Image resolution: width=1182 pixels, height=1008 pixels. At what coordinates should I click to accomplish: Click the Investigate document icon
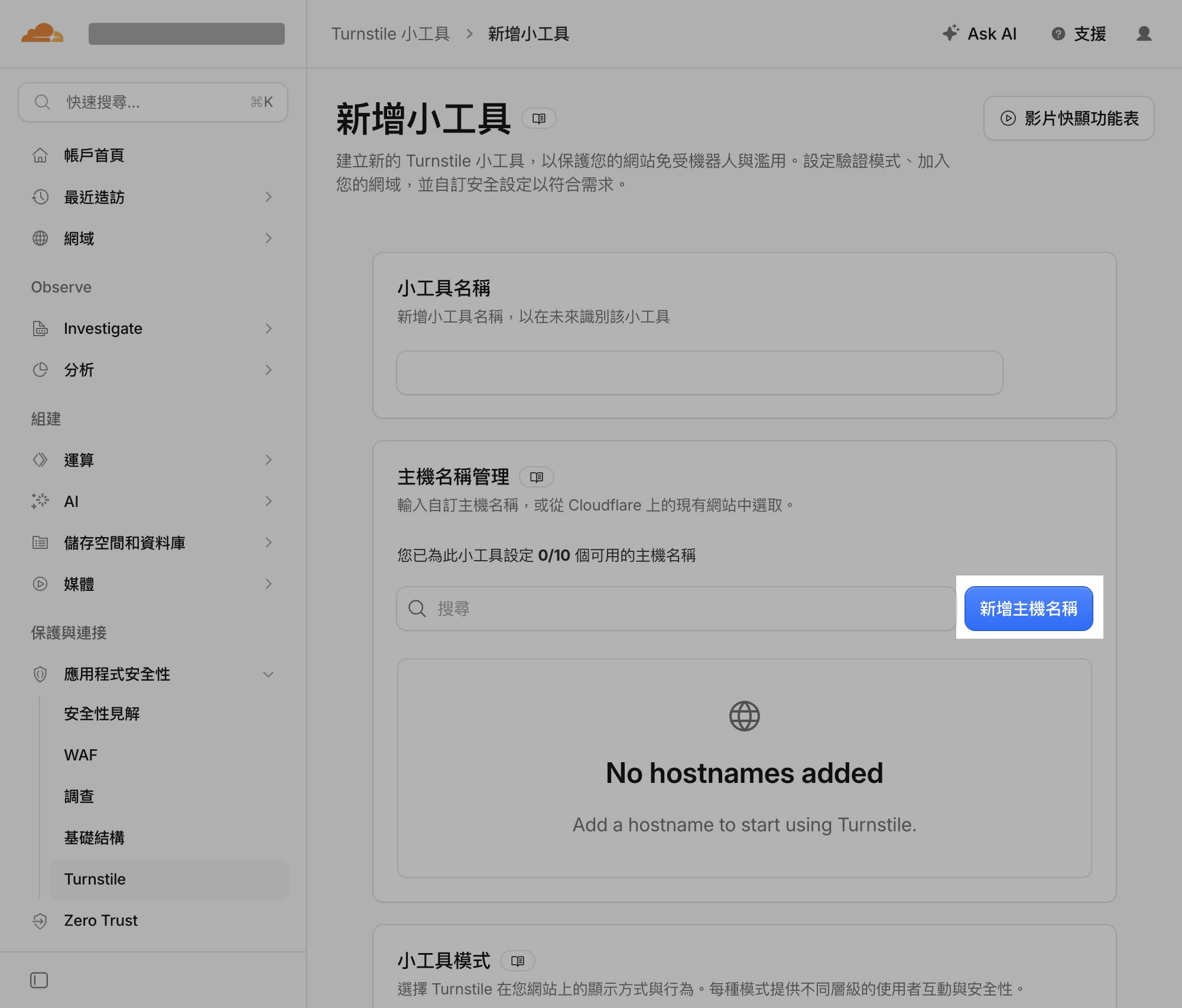(40, 329)
